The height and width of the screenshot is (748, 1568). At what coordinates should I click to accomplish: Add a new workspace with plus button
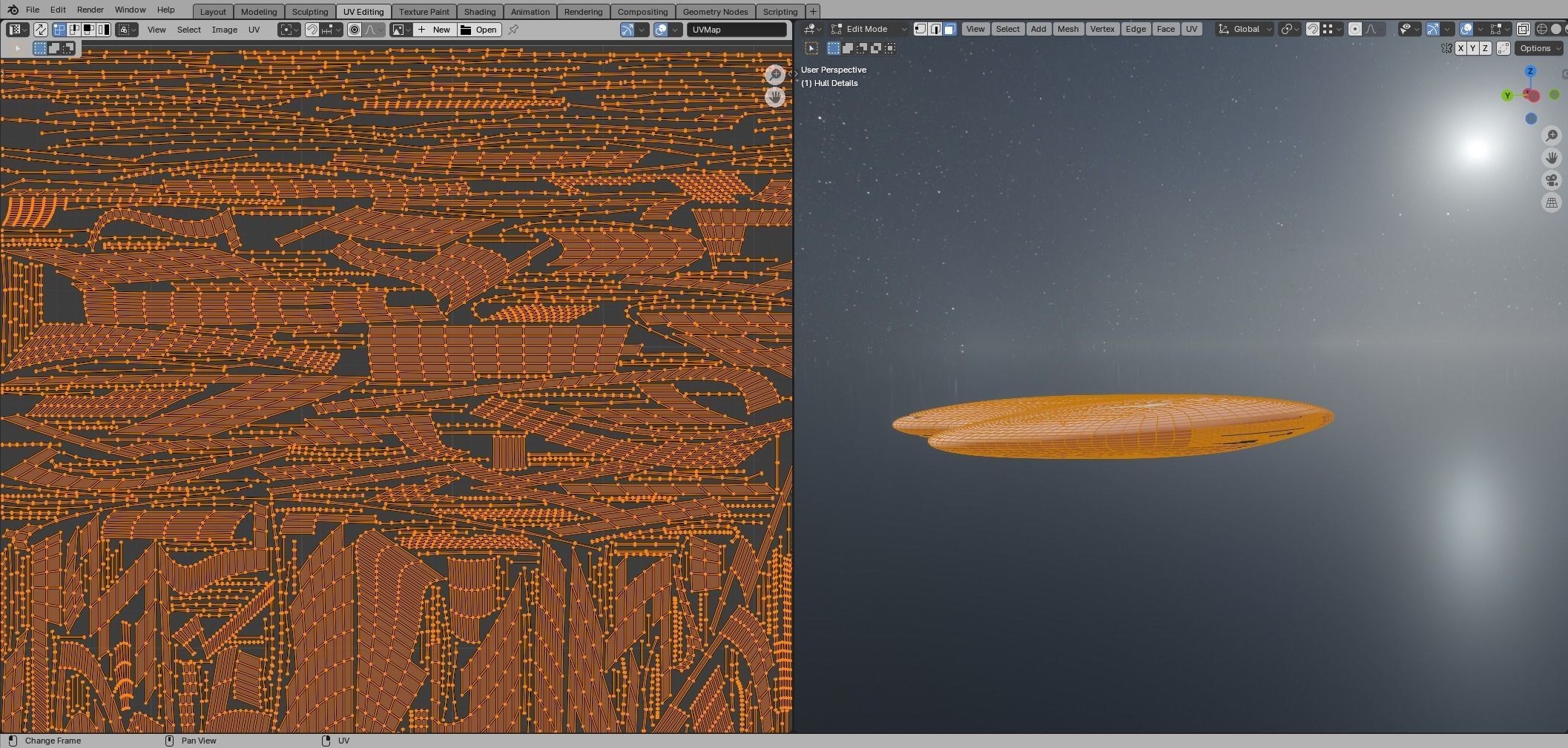[x=813, y=12]
